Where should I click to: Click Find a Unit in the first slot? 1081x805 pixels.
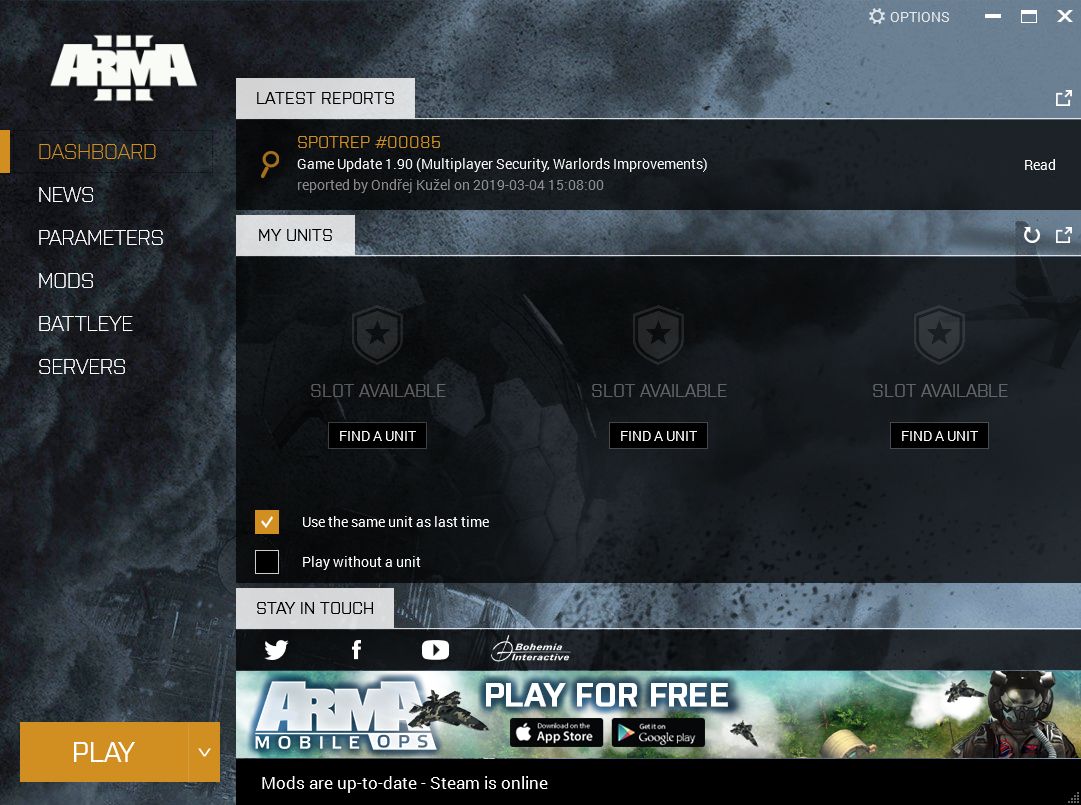tap(377, 436)
